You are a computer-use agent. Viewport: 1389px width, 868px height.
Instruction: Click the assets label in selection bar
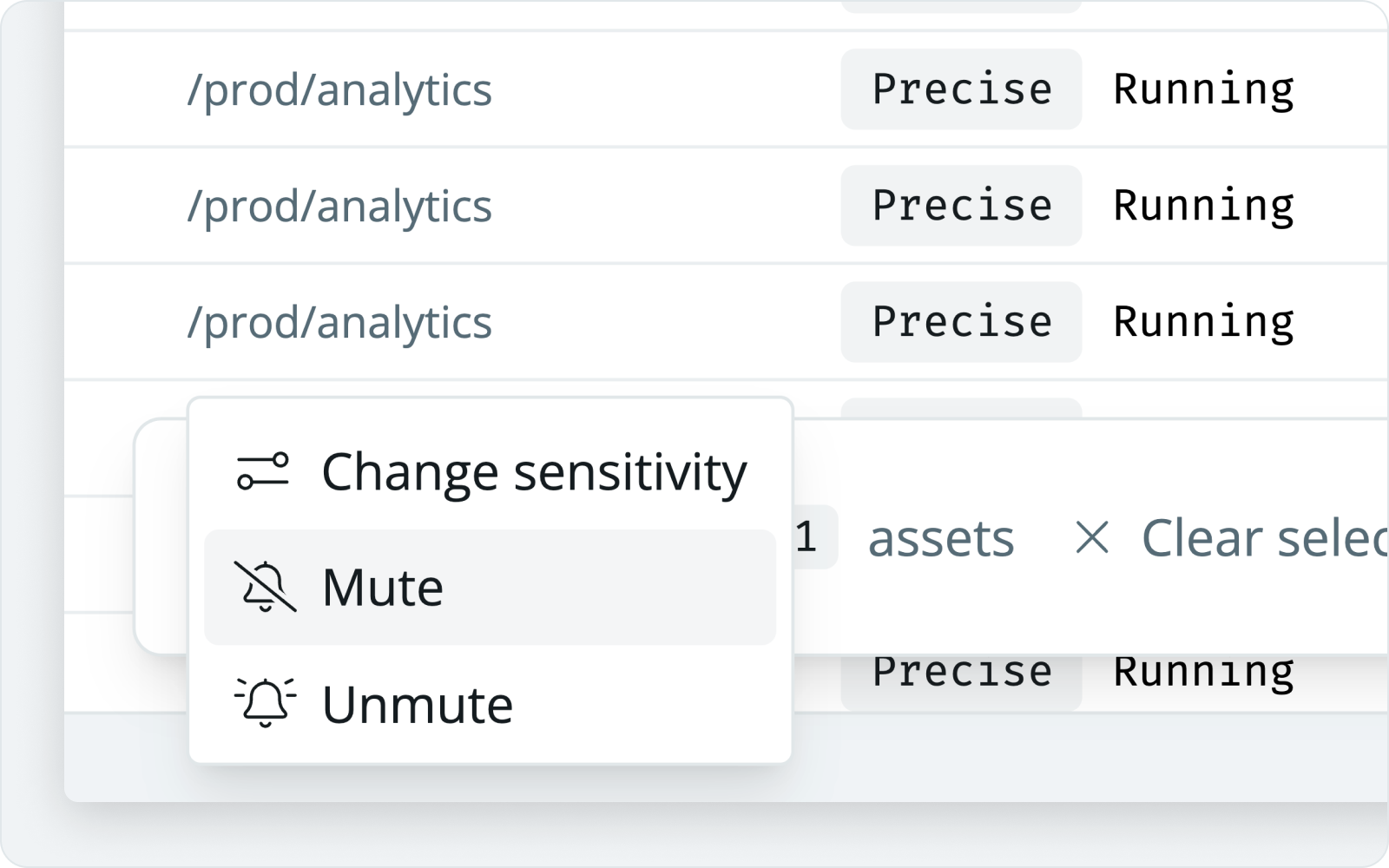(941, 537)
